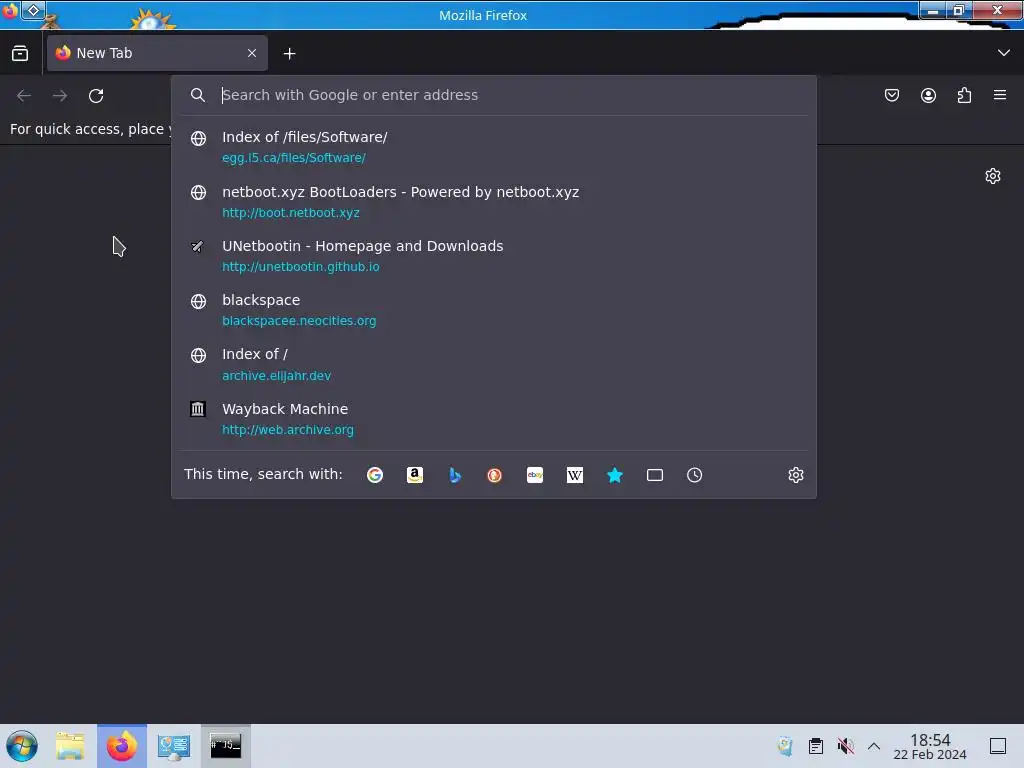Viewport: 1024px width, 768px height.
Task: Open a new tab with plus button
Action: 289,54
